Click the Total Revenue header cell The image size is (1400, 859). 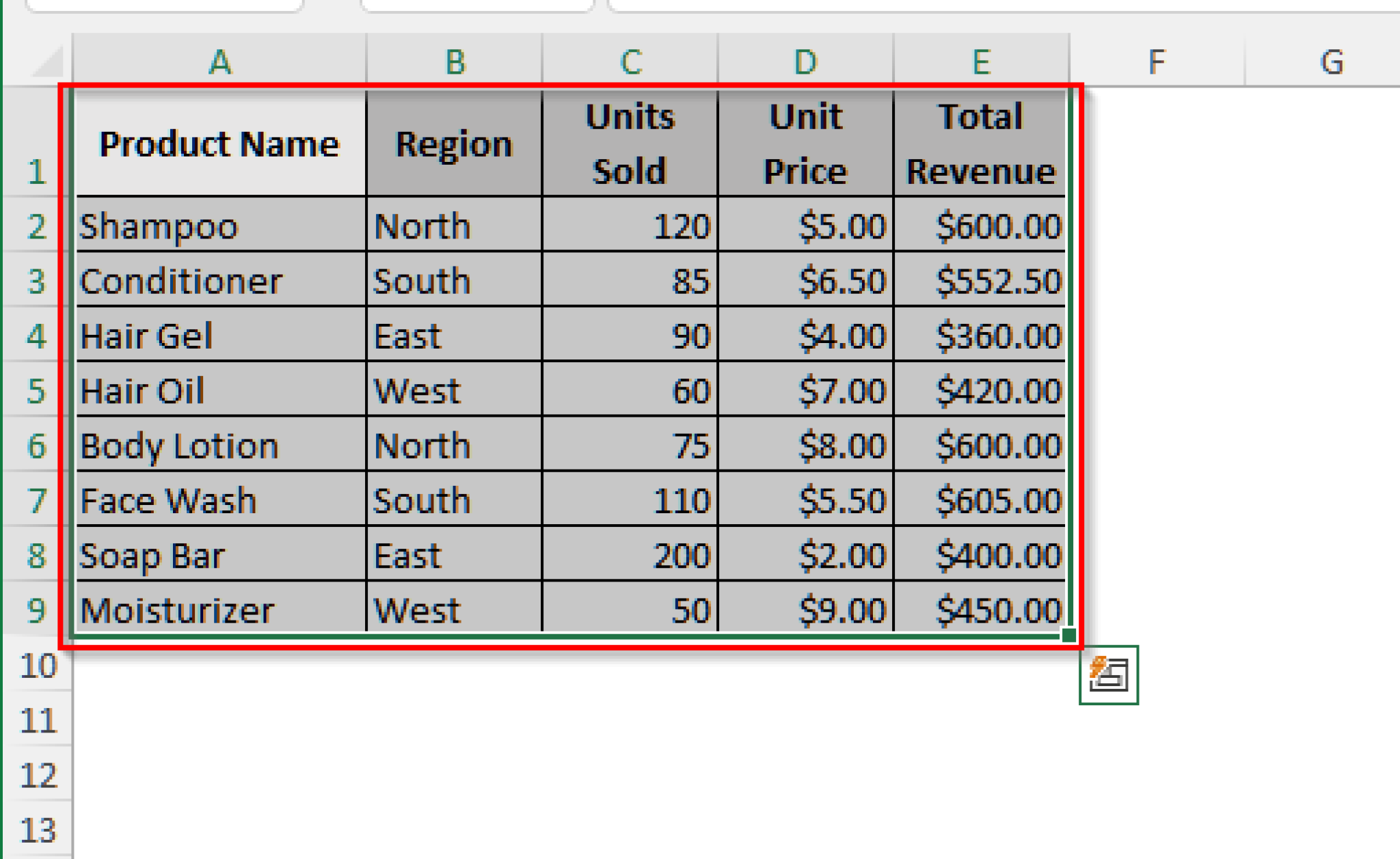pos(982,144)
